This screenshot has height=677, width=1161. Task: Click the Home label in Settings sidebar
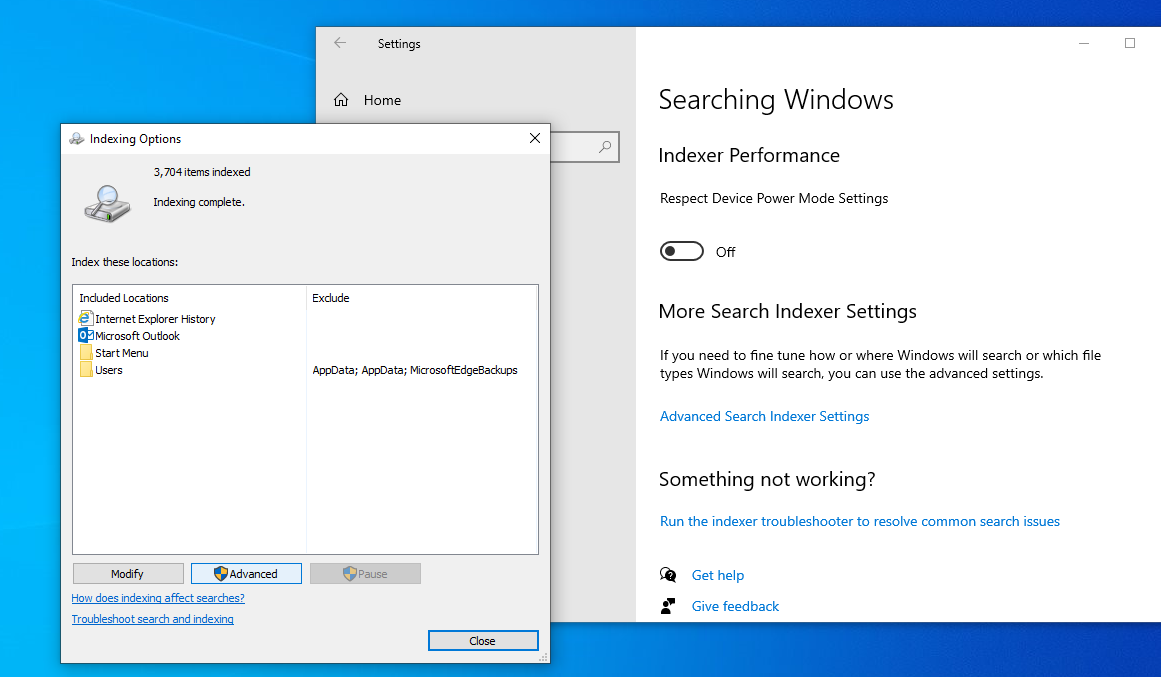click(x=382, y=100)
